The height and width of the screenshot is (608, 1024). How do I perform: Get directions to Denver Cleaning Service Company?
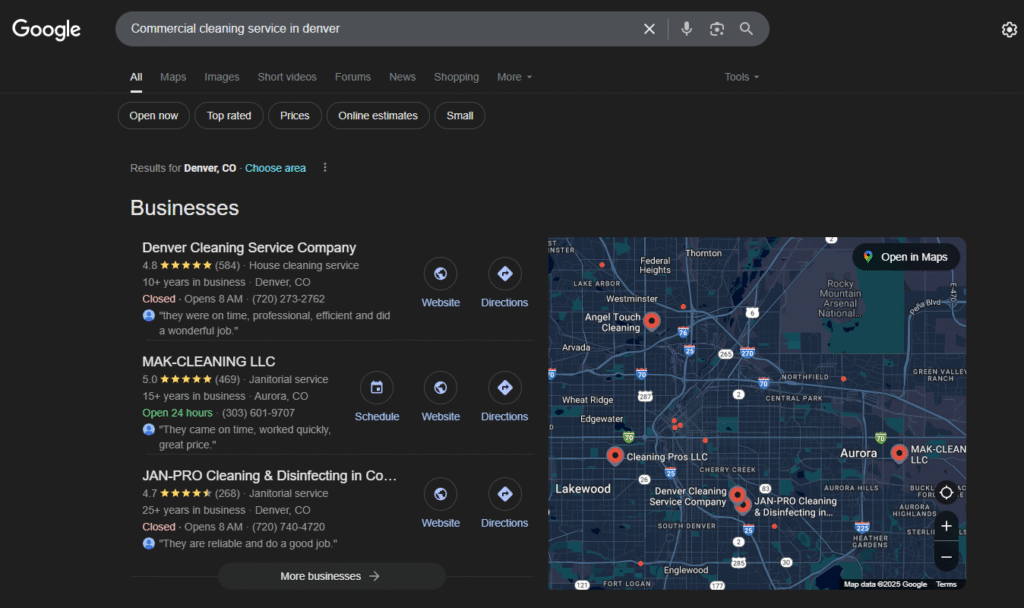click(x=504, y=274)
